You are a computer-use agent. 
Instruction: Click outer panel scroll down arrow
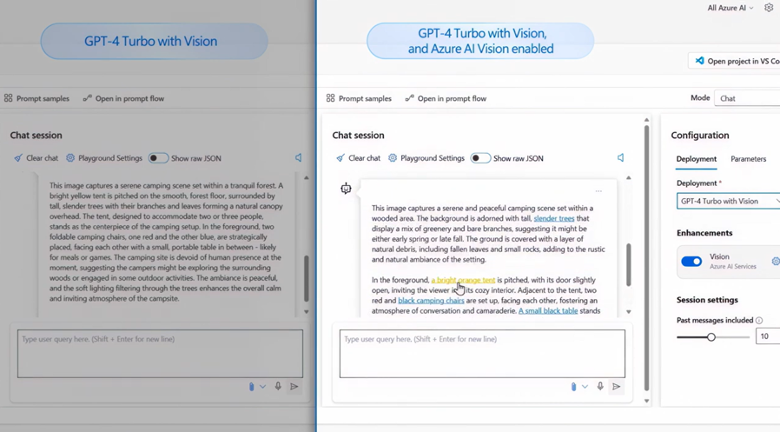point(647,401)
